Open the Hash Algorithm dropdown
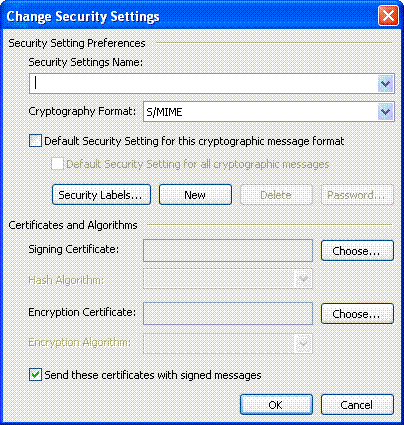Viewport: 404px width, 425px height. pos(228,279)
